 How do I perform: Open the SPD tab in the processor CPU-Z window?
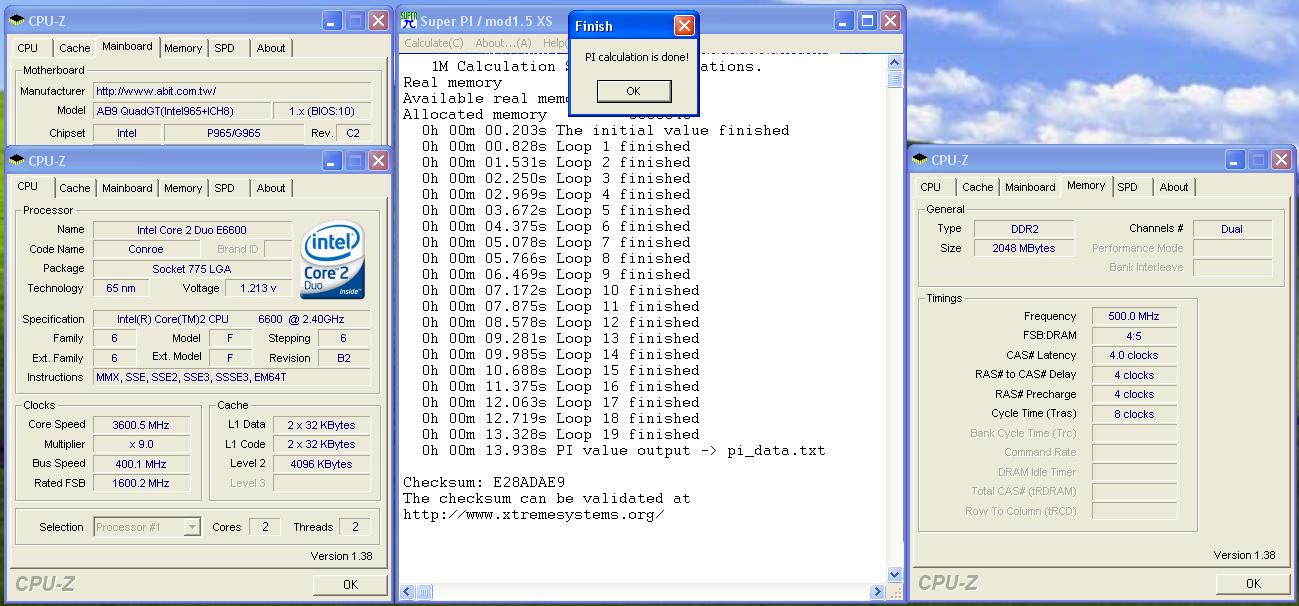pyautogui.click(x=225, y=188)
